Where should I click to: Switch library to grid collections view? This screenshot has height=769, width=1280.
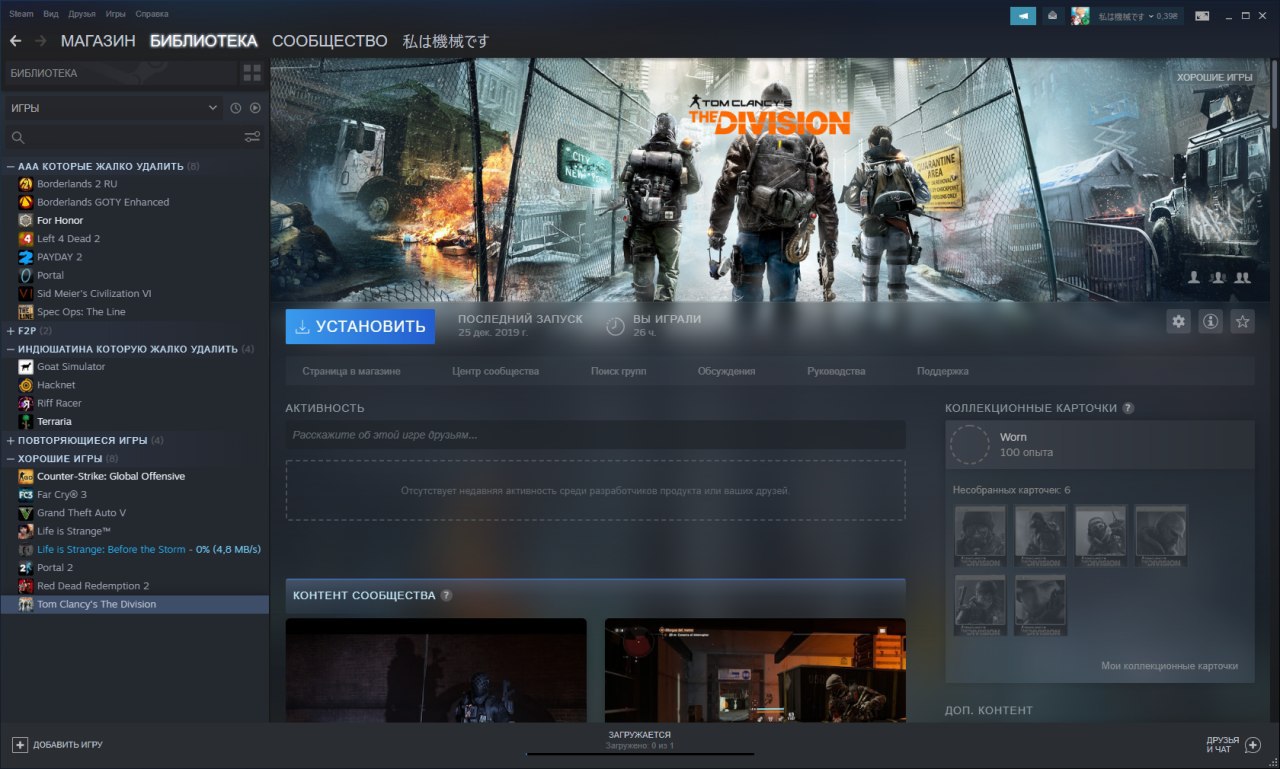(252, 73)
